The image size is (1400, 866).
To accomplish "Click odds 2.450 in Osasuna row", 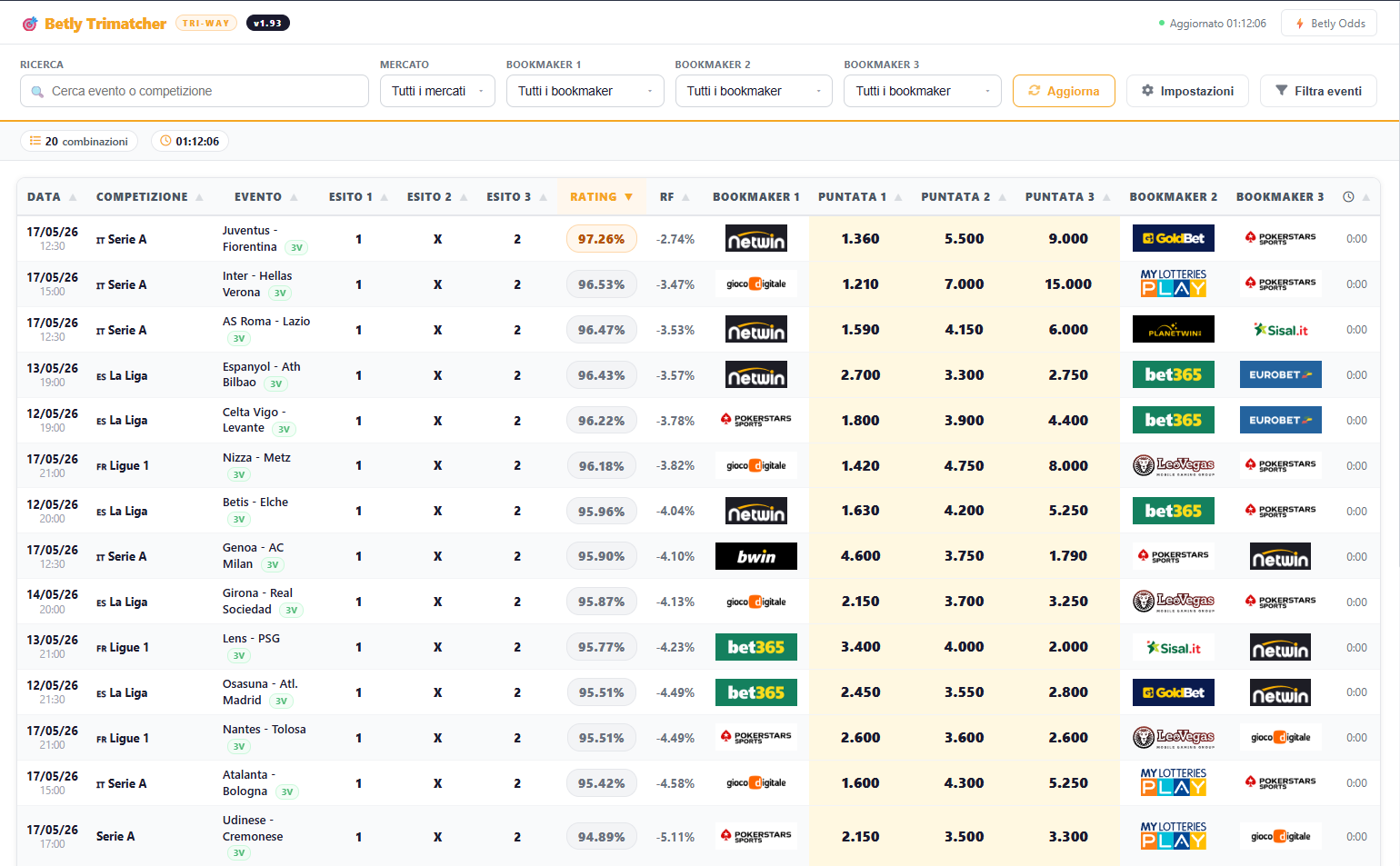I will click(x=860, y=692).
